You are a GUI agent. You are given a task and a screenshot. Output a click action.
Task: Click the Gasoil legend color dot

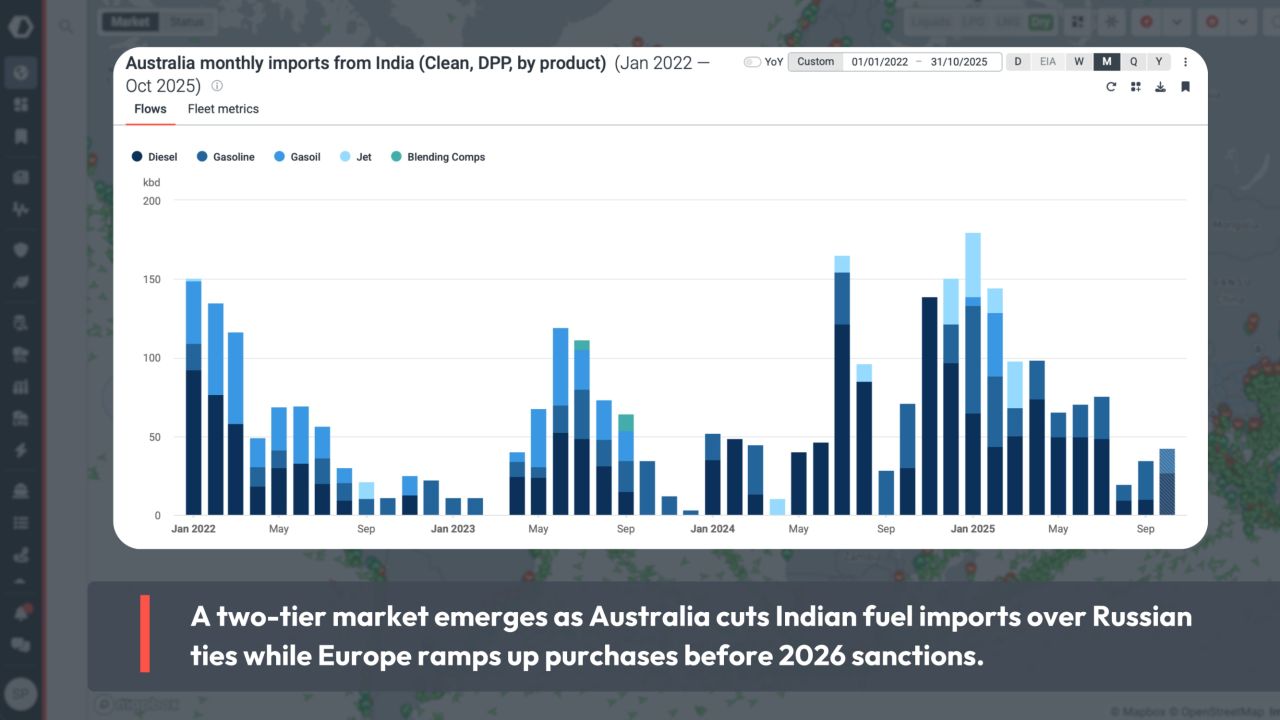click(280, 157)
